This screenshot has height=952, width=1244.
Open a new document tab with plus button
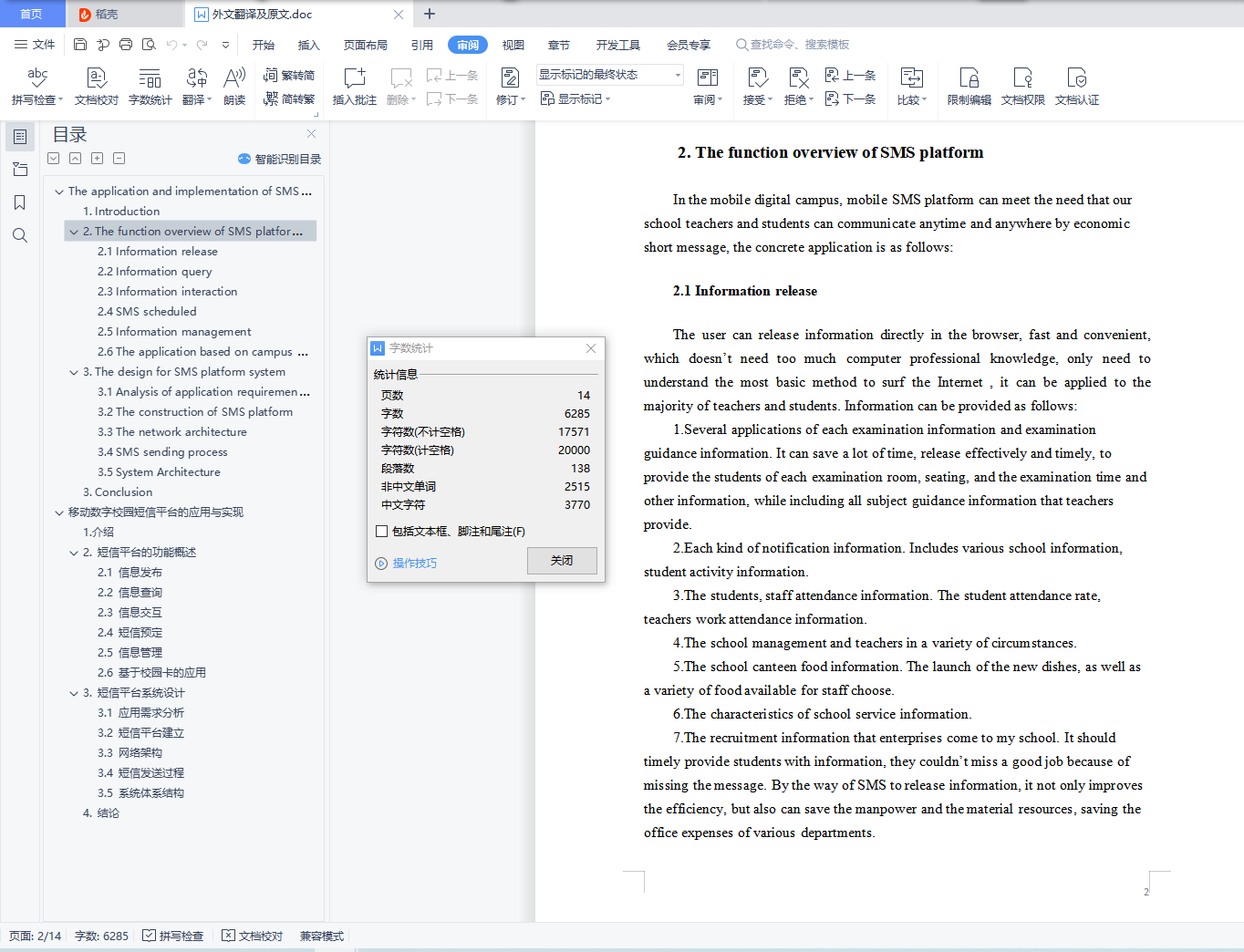[430, 14]
